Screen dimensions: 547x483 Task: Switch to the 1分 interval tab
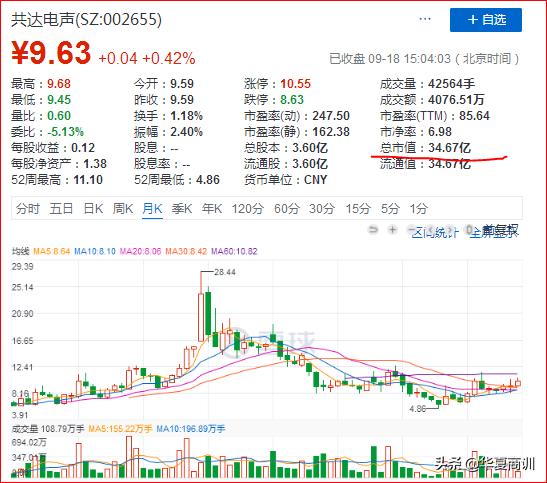(x=418, y=209)
